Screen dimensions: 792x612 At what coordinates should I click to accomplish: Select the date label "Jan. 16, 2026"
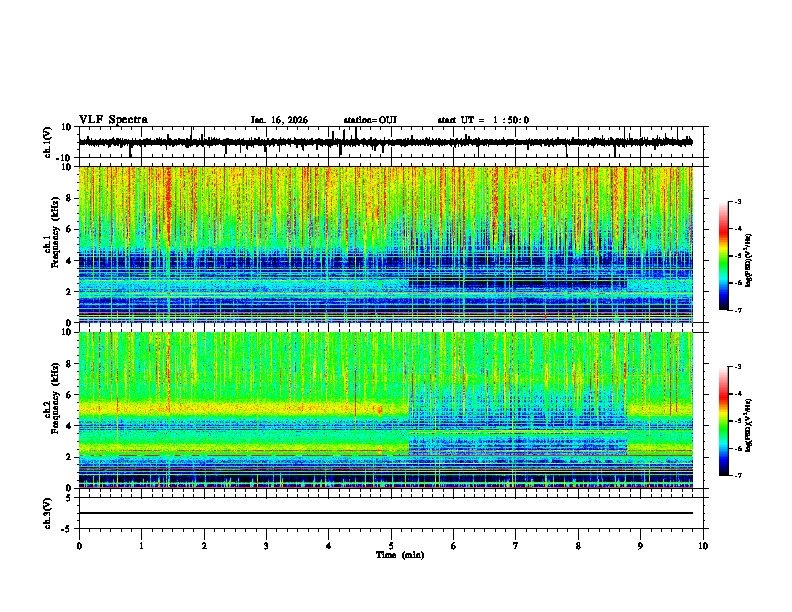point(279,120)
